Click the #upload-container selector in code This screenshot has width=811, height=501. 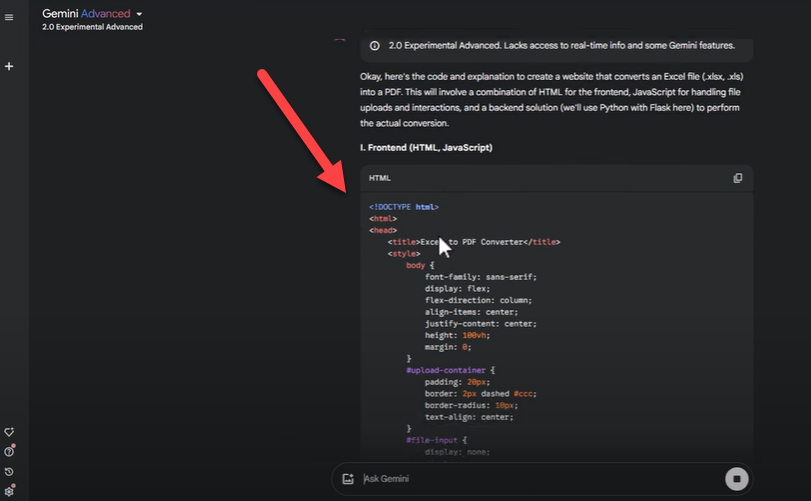[x=446, y=370]
